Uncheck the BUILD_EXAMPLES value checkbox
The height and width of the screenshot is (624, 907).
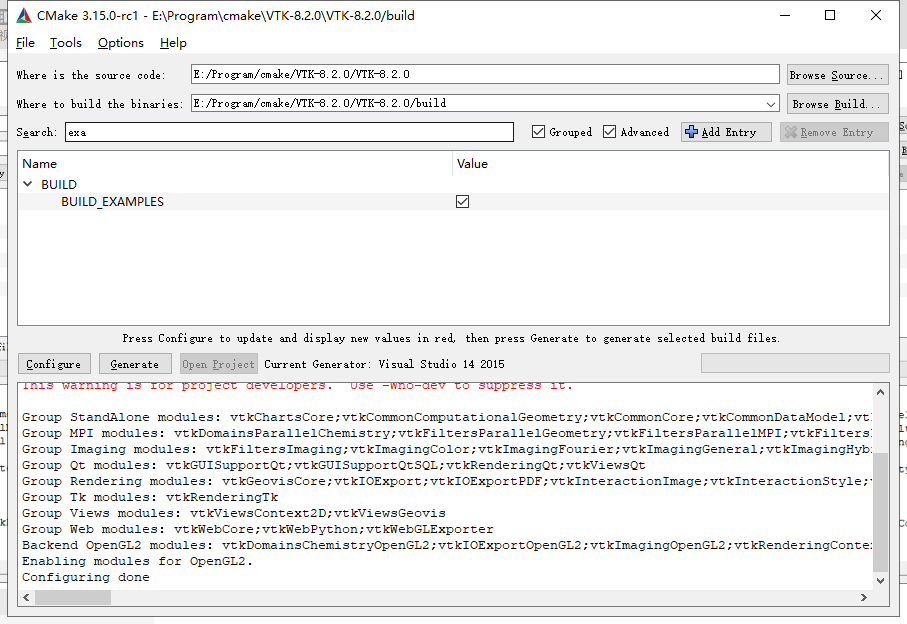[462, 201]
